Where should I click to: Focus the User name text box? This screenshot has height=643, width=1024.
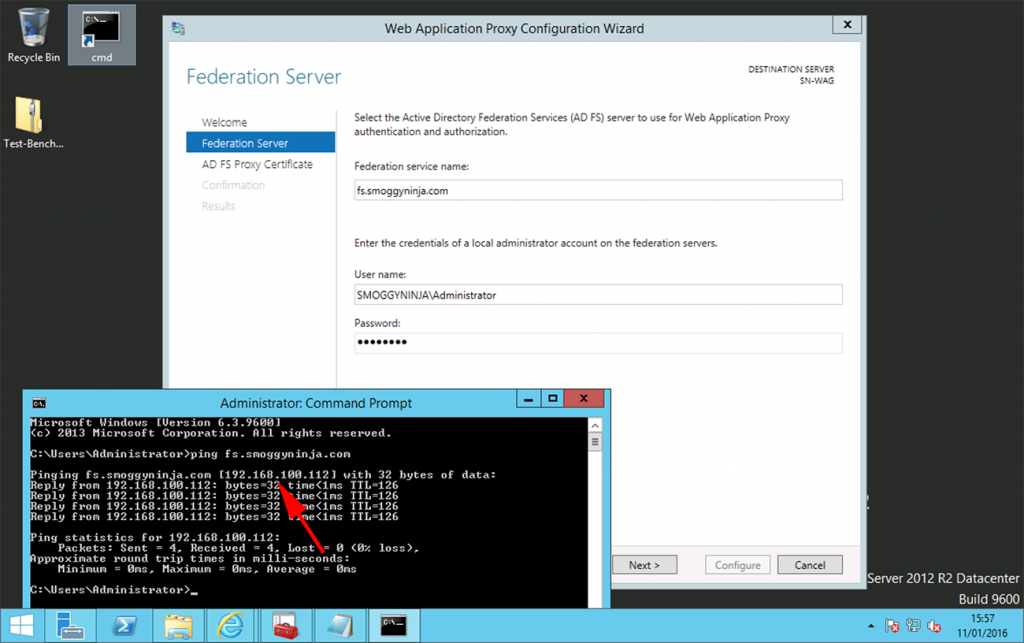[x=598, y=295]
